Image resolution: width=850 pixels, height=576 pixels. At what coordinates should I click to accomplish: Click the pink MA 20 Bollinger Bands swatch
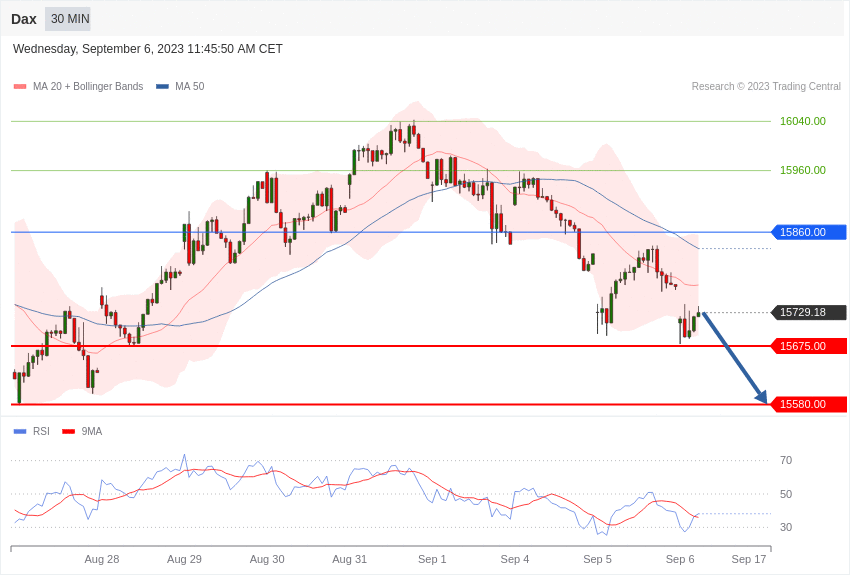(x=20, y=87)
